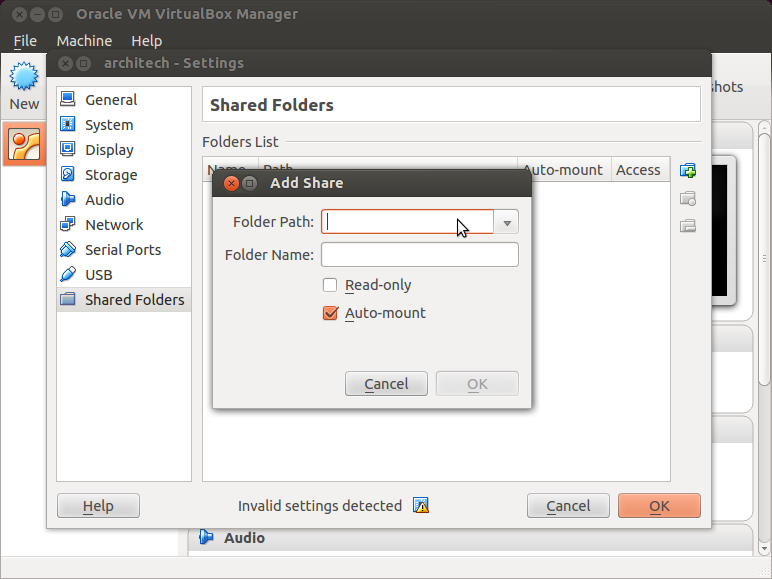The image size is (772, 579).
Task: Click the Display monitor icon
Action: 68,149
